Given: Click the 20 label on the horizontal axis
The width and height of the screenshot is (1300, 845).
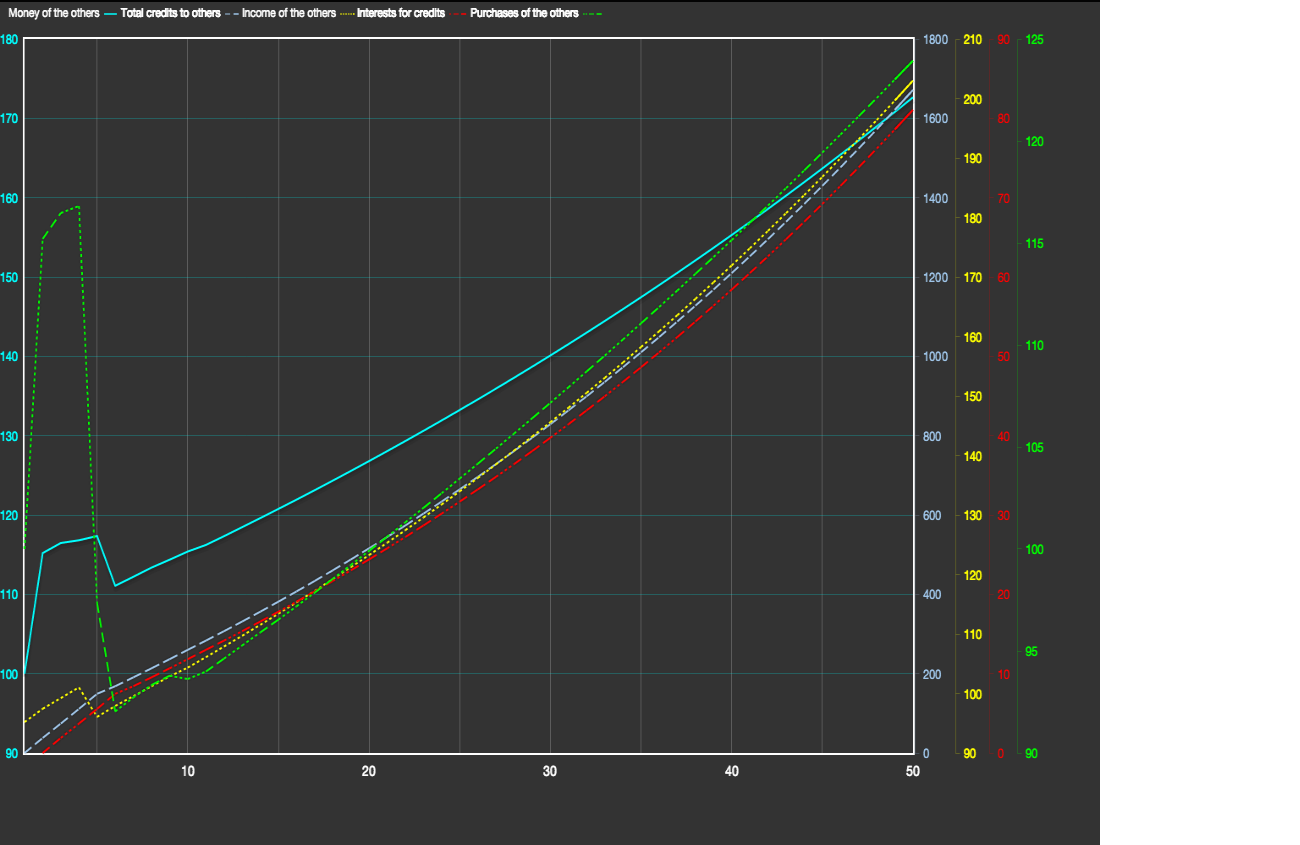Looking at the screenshot, I should [369, 771].
